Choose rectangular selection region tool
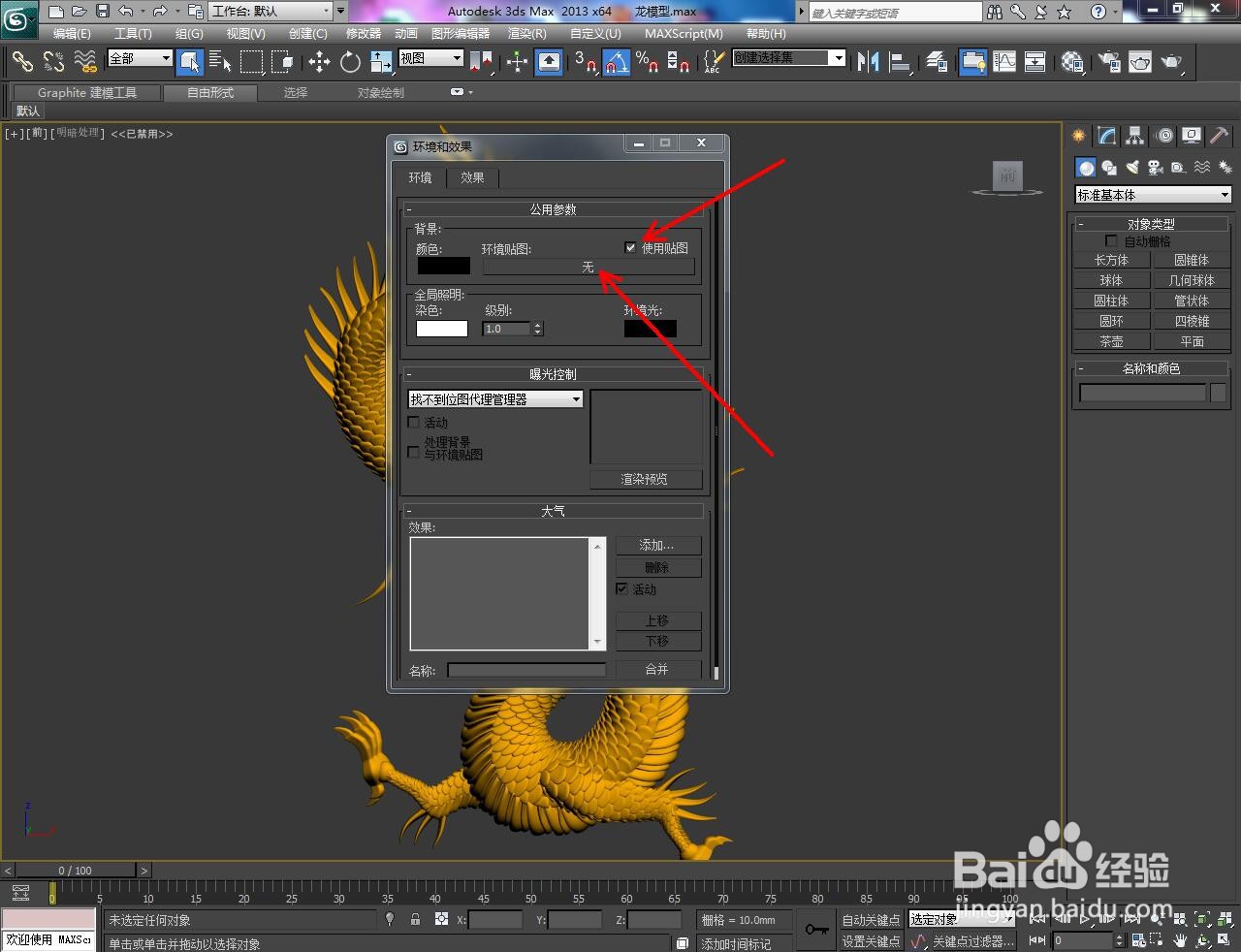 click(252, 62)
